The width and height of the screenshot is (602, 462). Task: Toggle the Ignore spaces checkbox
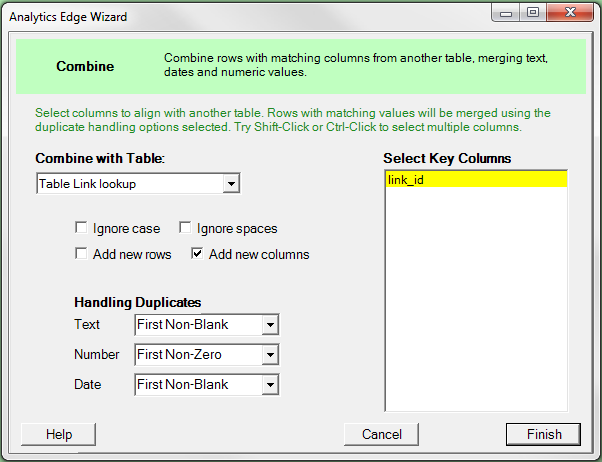(185, 229)
